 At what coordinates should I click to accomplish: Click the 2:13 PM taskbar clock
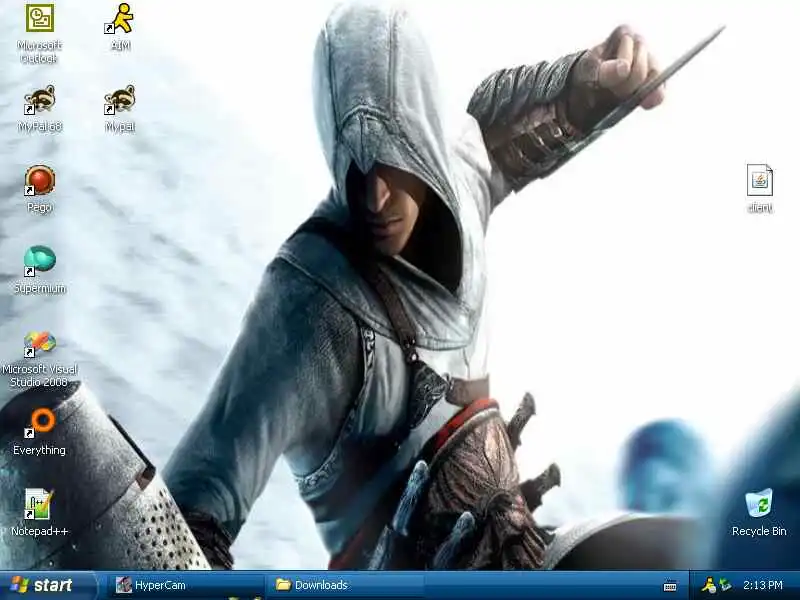[763, 585]
